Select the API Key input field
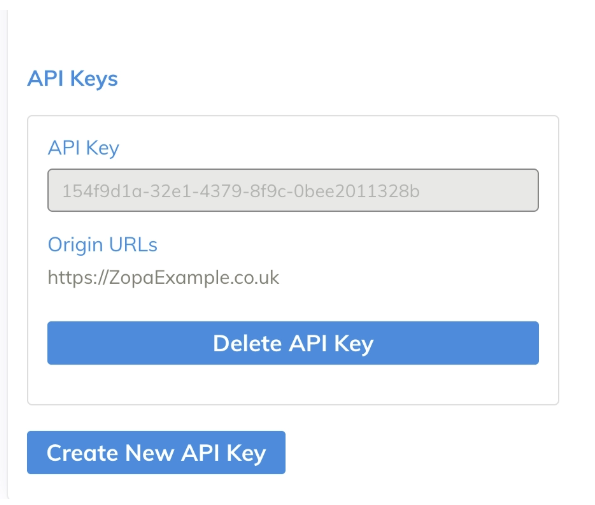595x505 pixels. point(293,190)
